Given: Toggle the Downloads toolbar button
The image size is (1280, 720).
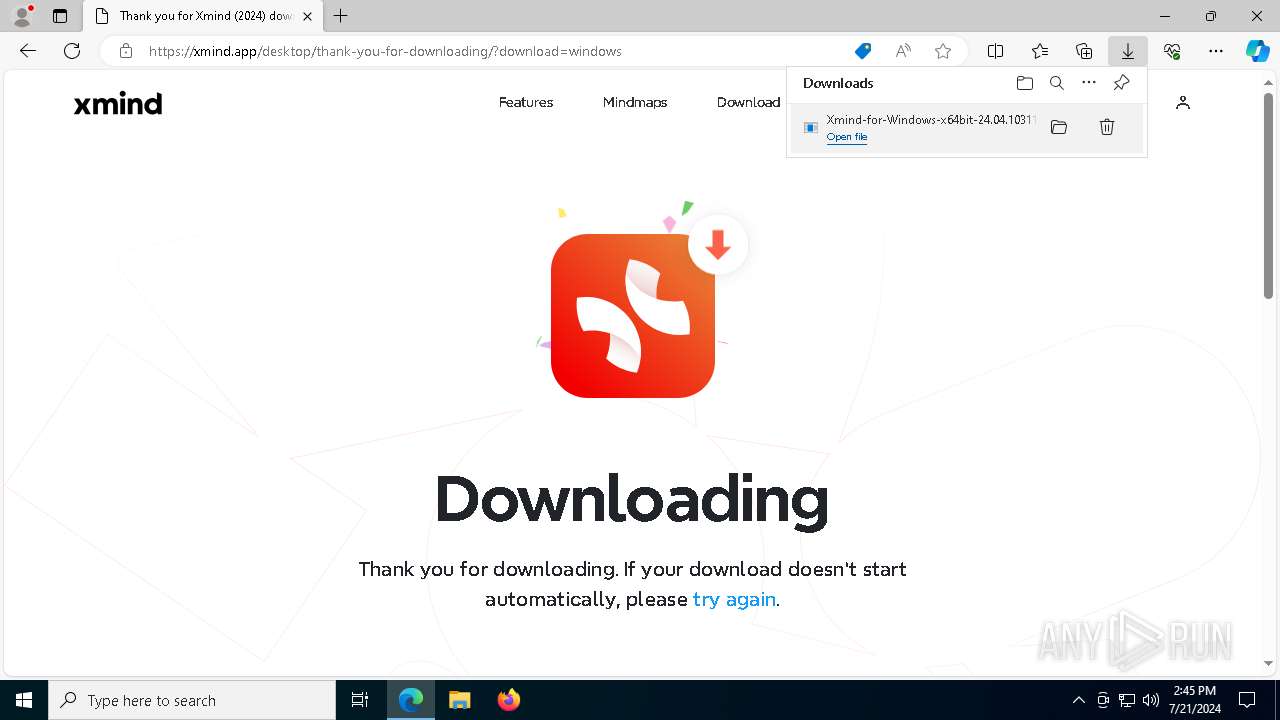Looking at the screenshot, I should pyautogui.click(x=1127, y=51).
